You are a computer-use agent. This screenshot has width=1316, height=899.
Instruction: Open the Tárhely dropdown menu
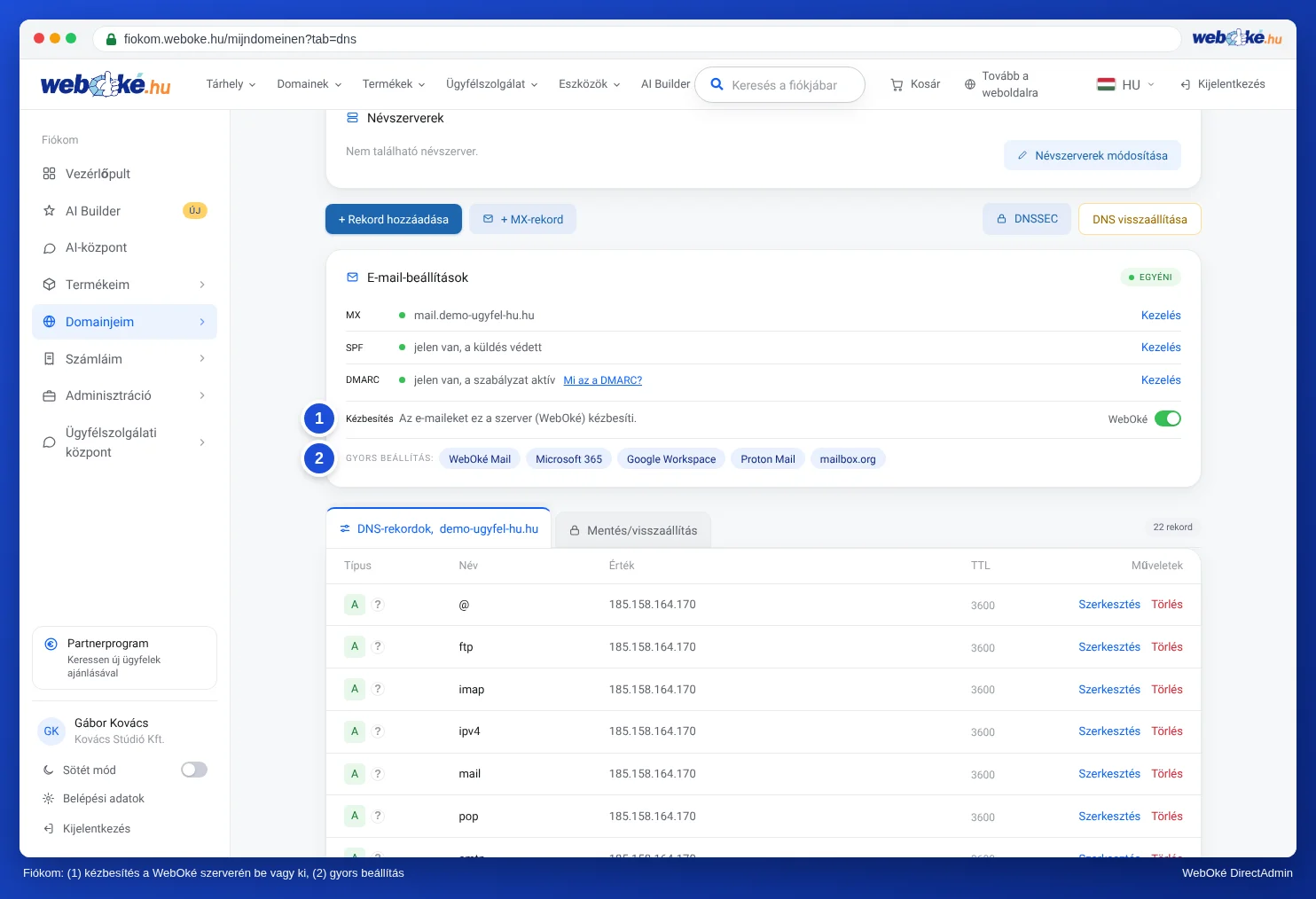tap(231, 84)
